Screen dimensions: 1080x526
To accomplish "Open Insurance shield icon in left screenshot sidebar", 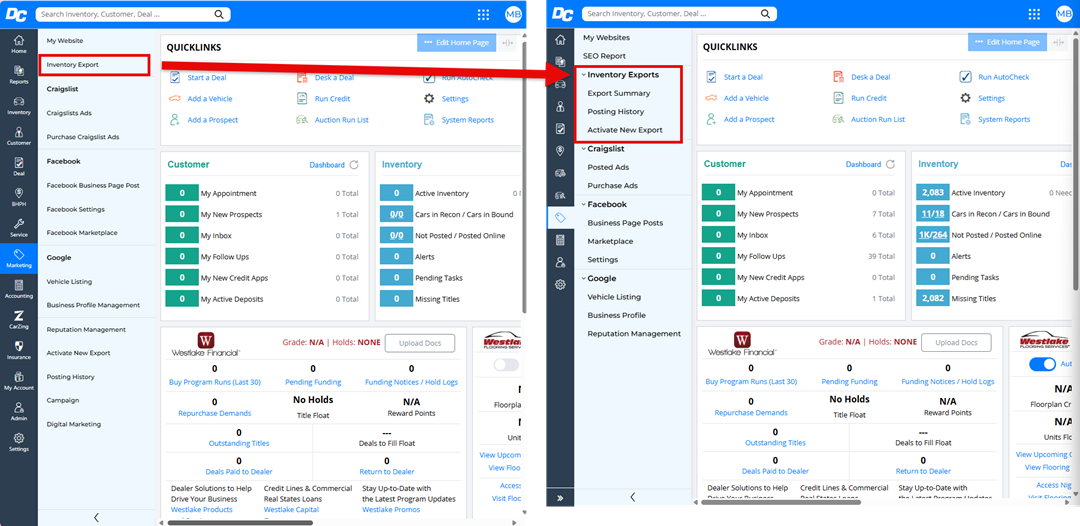I will [19, 350].
